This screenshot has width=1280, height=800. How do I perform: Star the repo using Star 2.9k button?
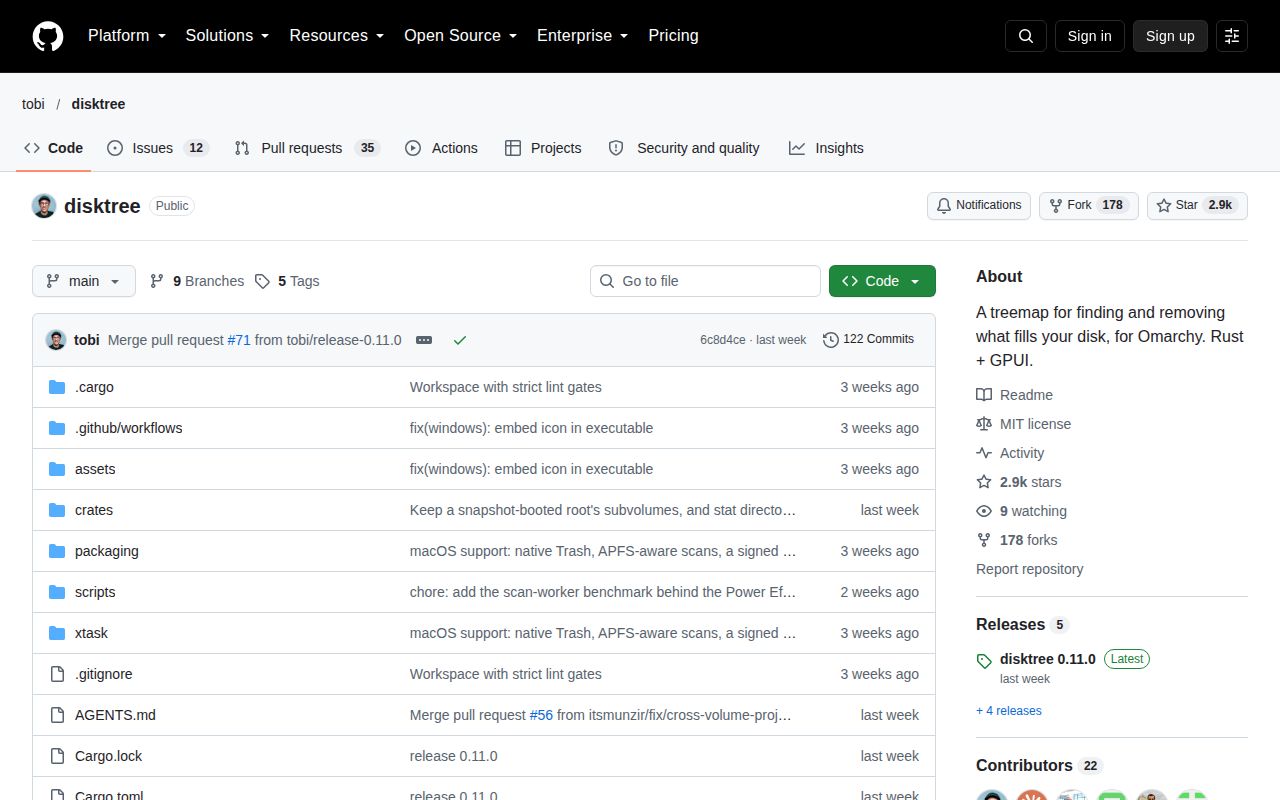1197,206
